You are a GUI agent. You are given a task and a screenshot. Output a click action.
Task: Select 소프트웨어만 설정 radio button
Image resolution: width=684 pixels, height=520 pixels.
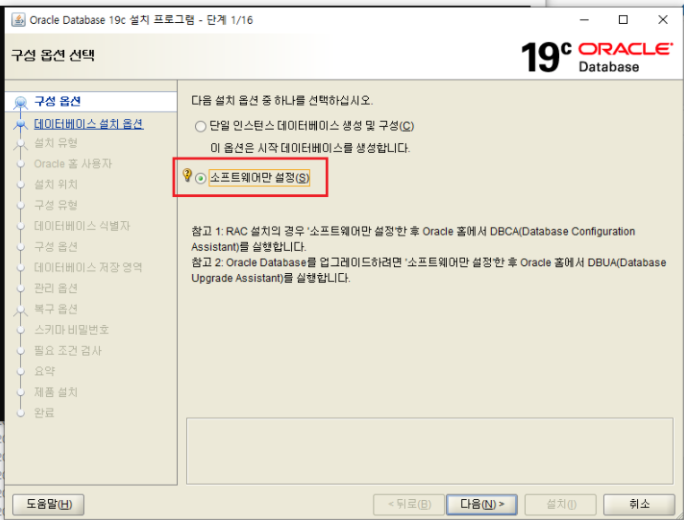[x=200, y=178]
